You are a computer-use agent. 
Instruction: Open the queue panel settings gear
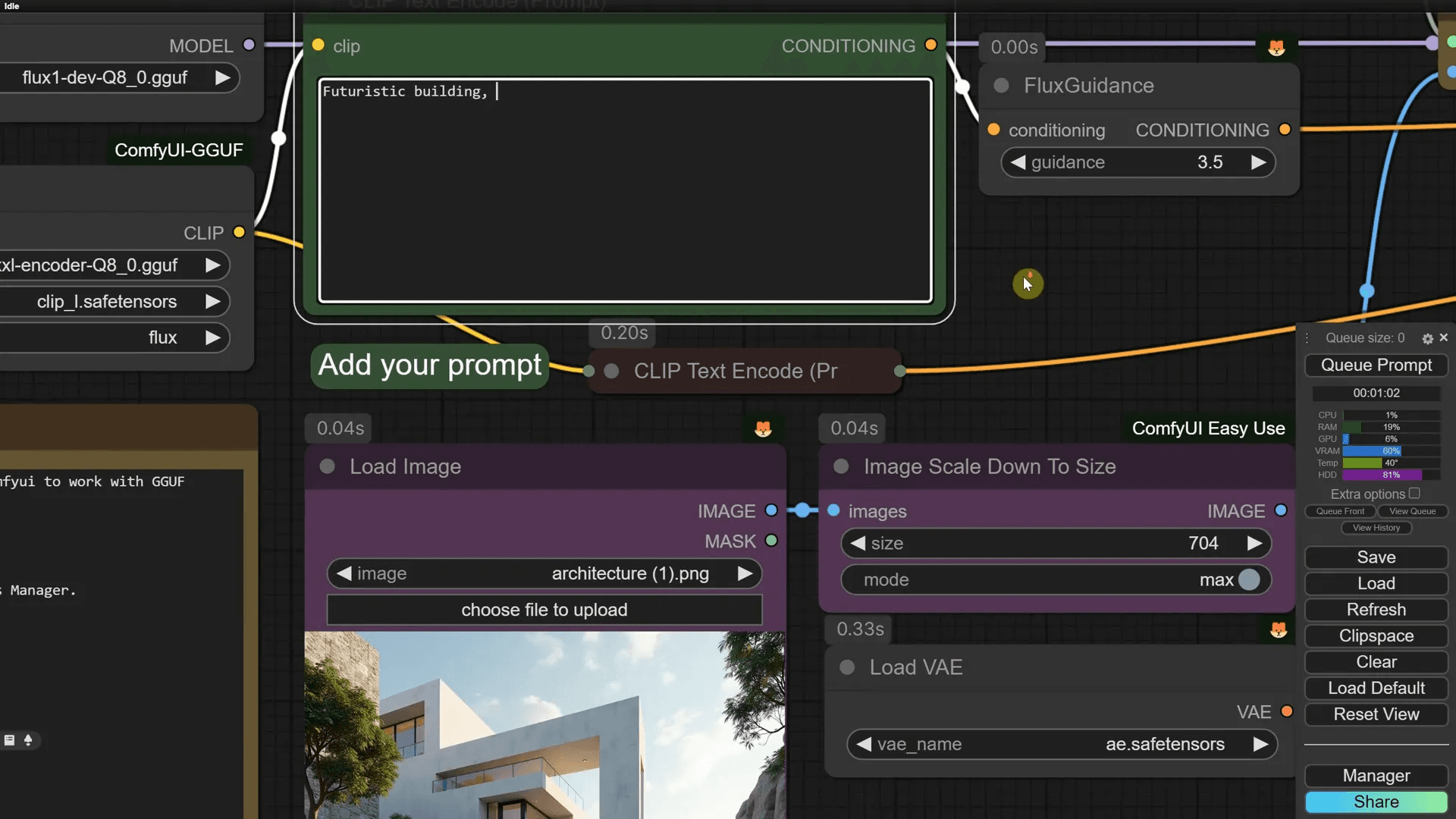[x=1427, y=338]
